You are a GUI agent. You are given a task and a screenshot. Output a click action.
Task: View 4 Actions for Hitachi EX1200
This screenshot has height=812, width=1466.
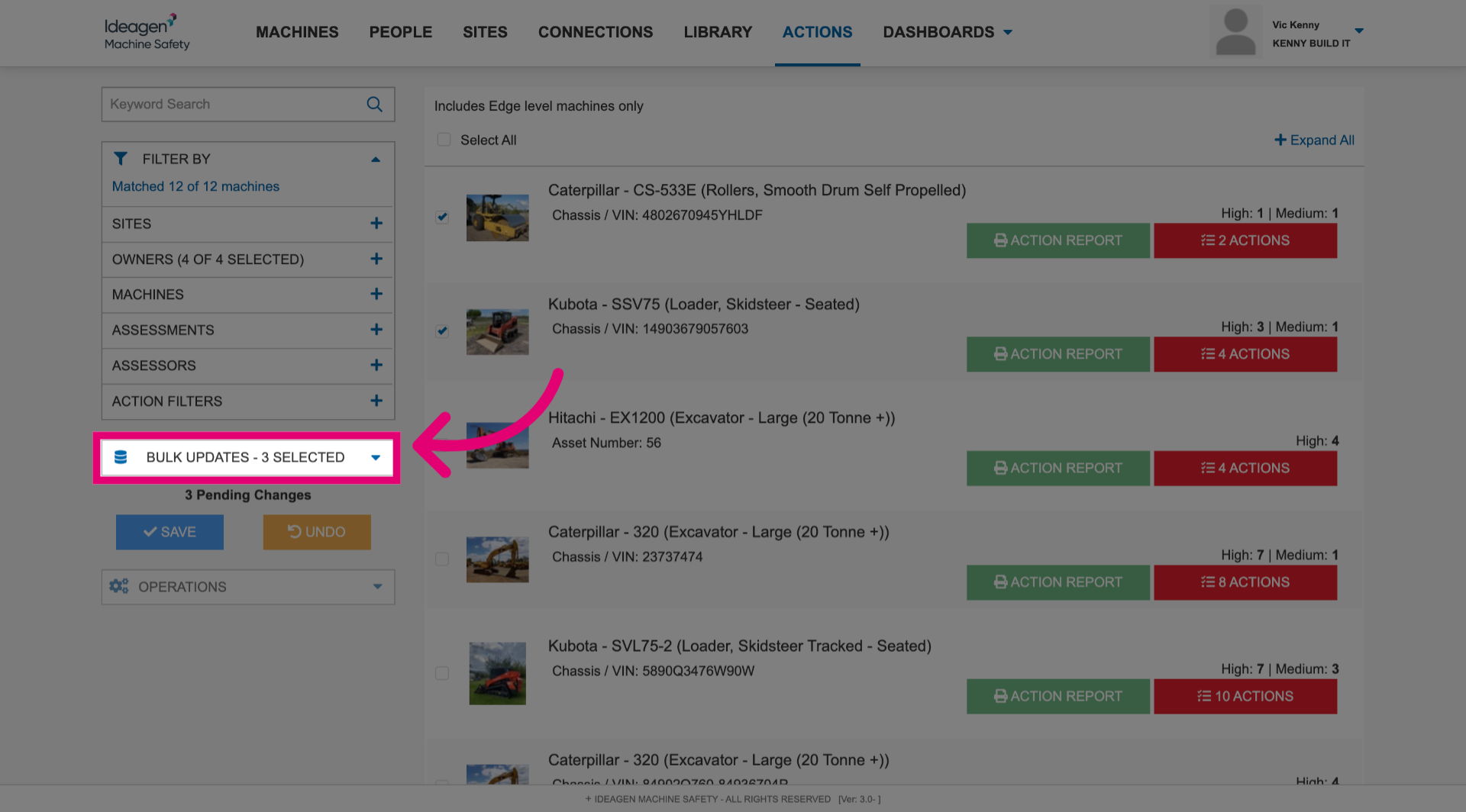(x=1245, y=469)
